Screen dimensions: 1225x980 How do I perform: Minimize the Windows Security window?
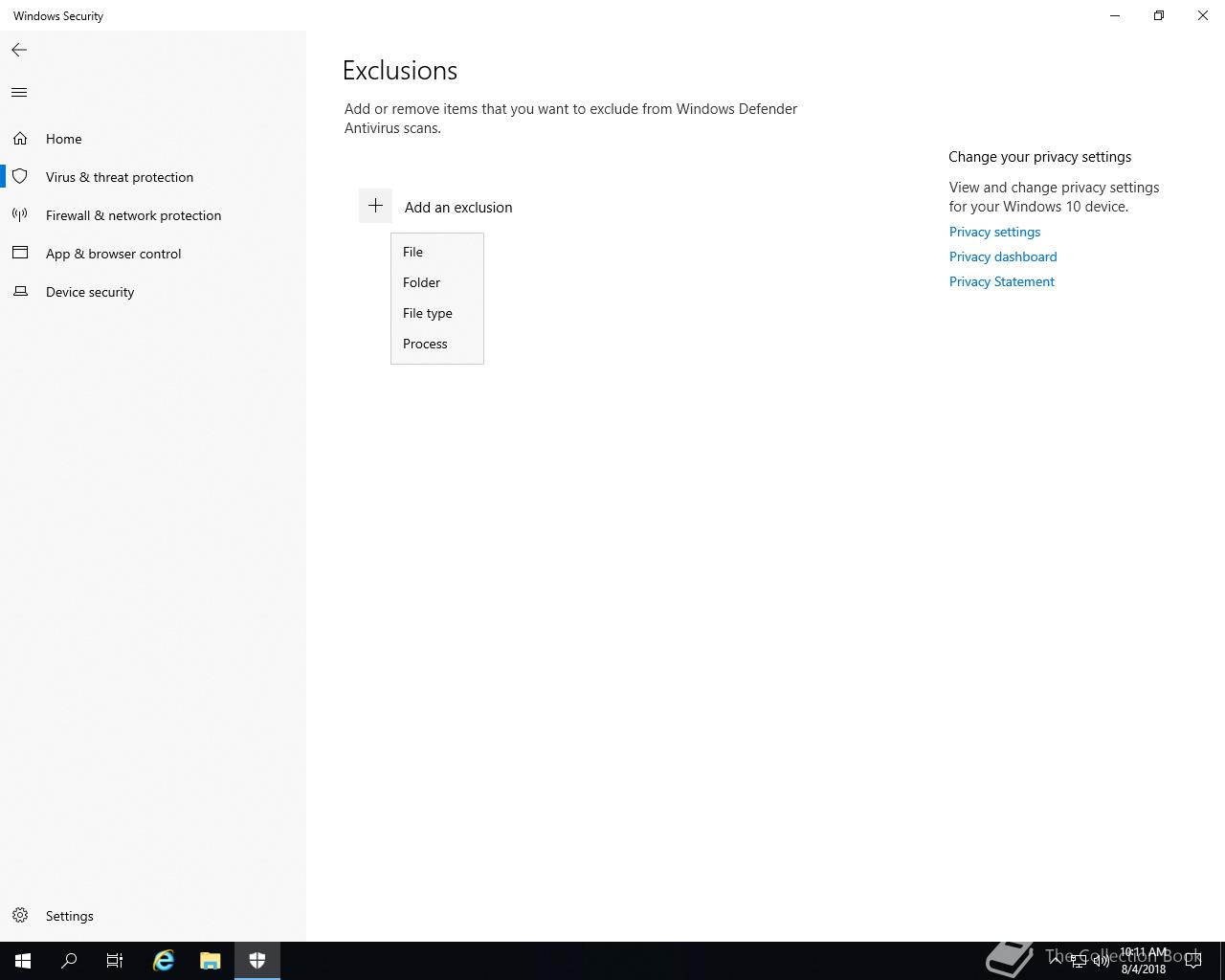tap(1115, 15)
